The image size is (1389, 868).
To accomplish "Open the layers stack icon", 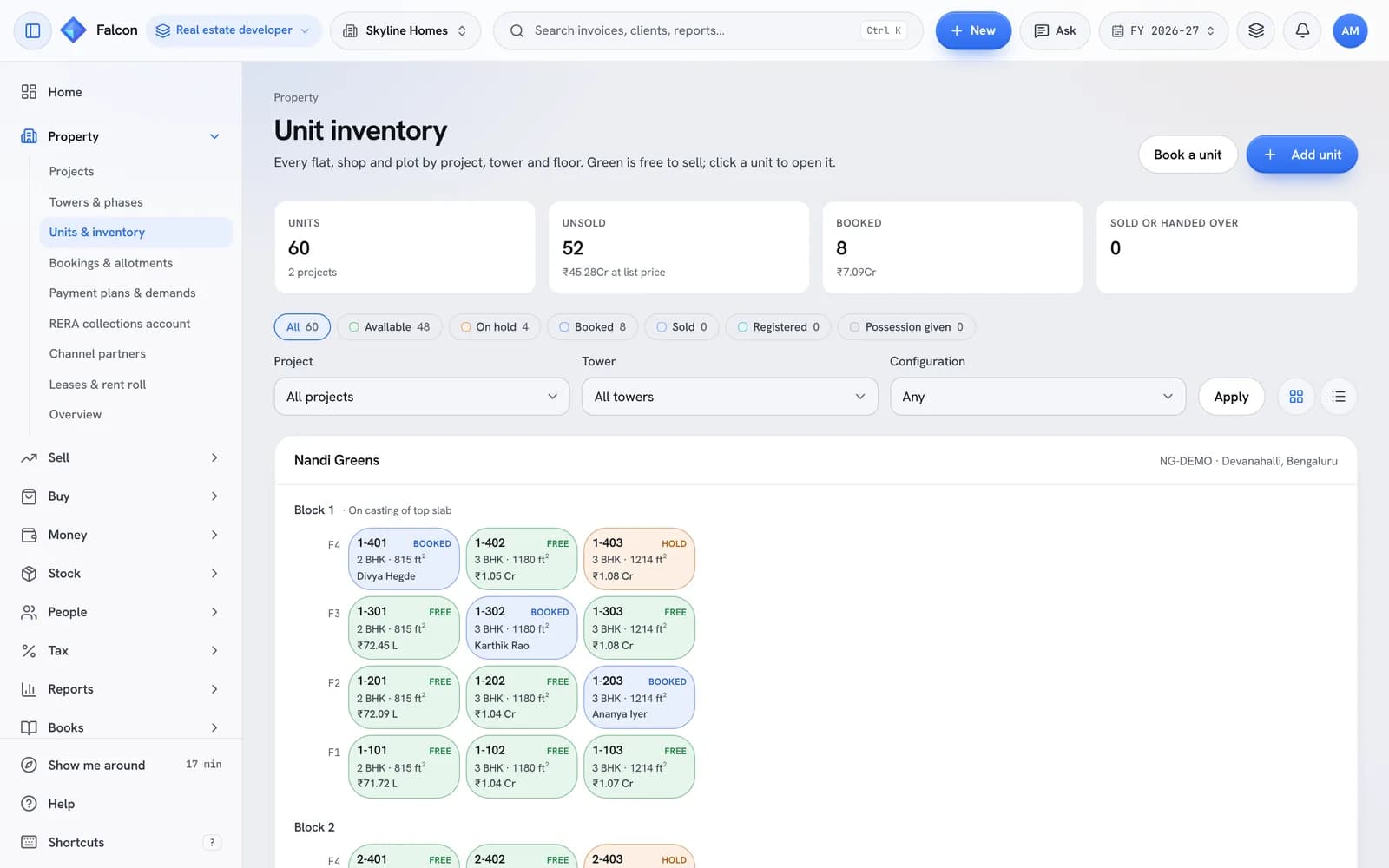I will 1255,30.
